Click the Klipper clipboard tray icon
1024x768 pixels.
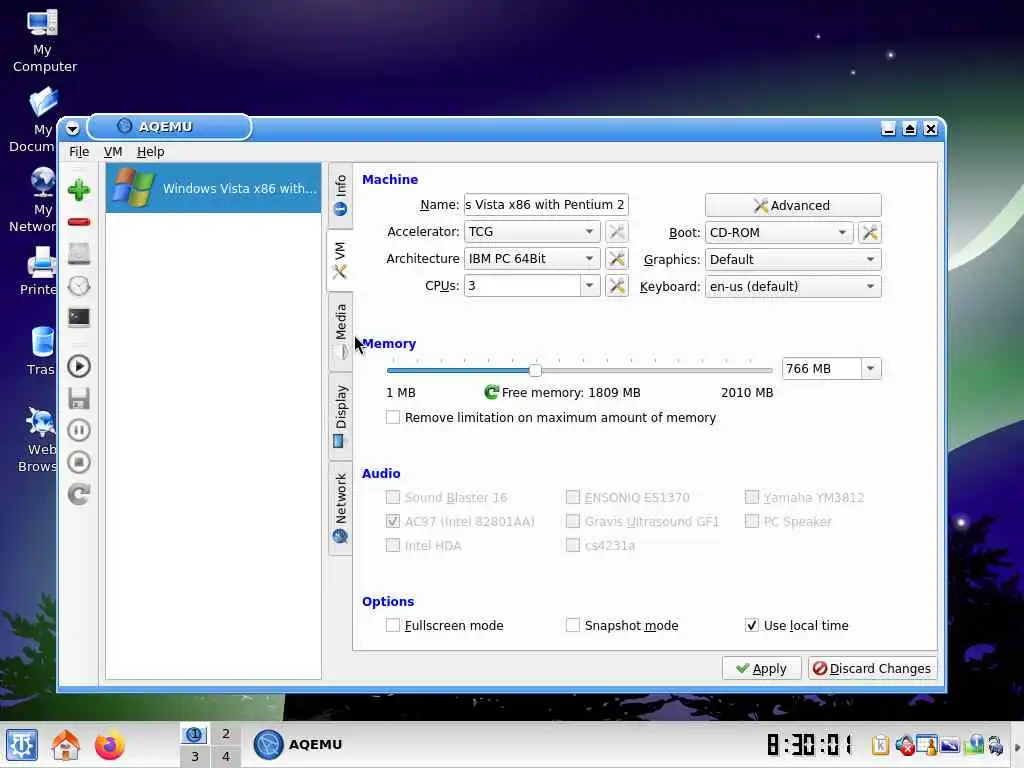[880, 745]
